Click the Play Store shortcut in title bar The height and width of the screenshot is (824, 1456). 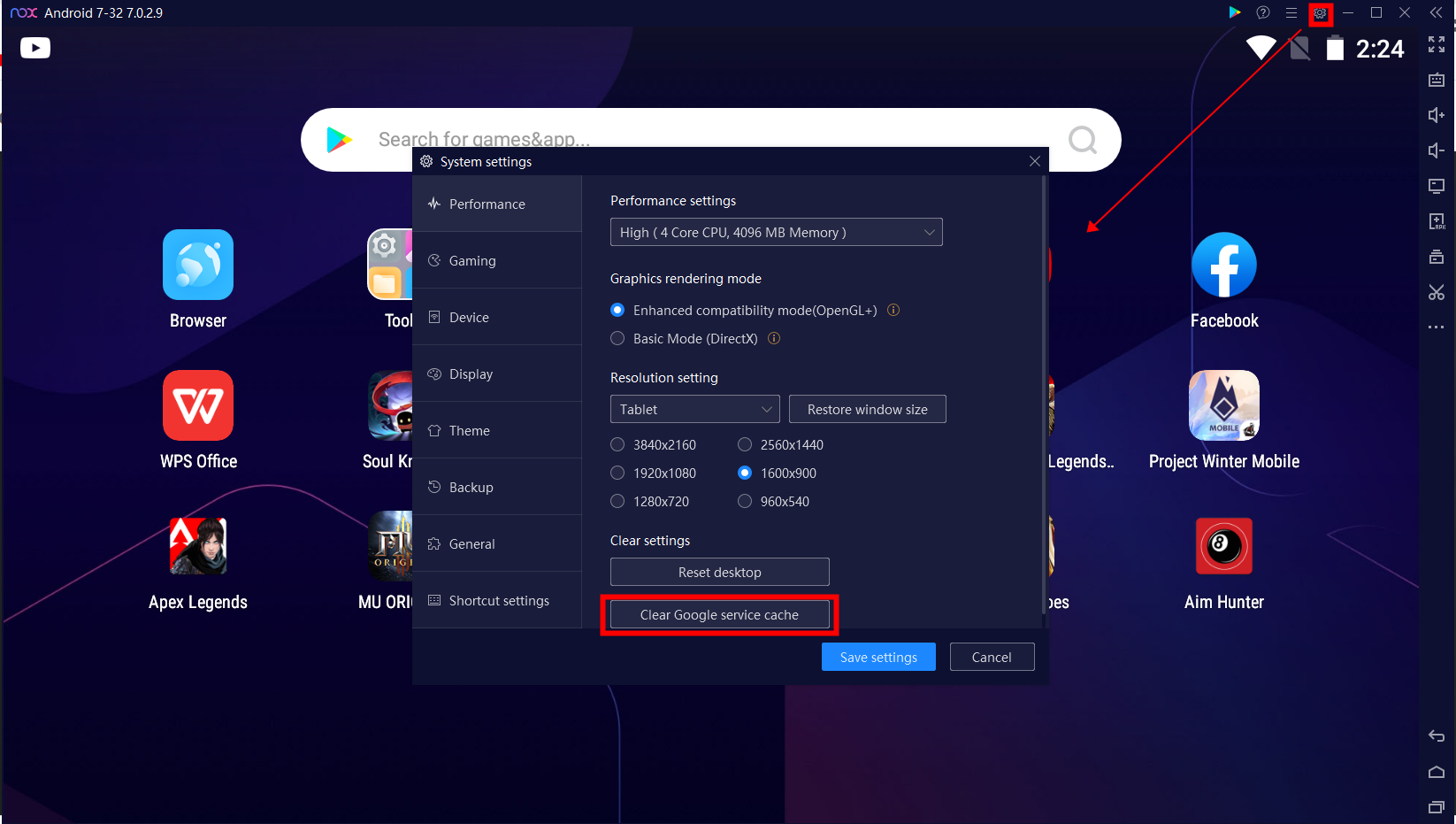point(1235,12)
